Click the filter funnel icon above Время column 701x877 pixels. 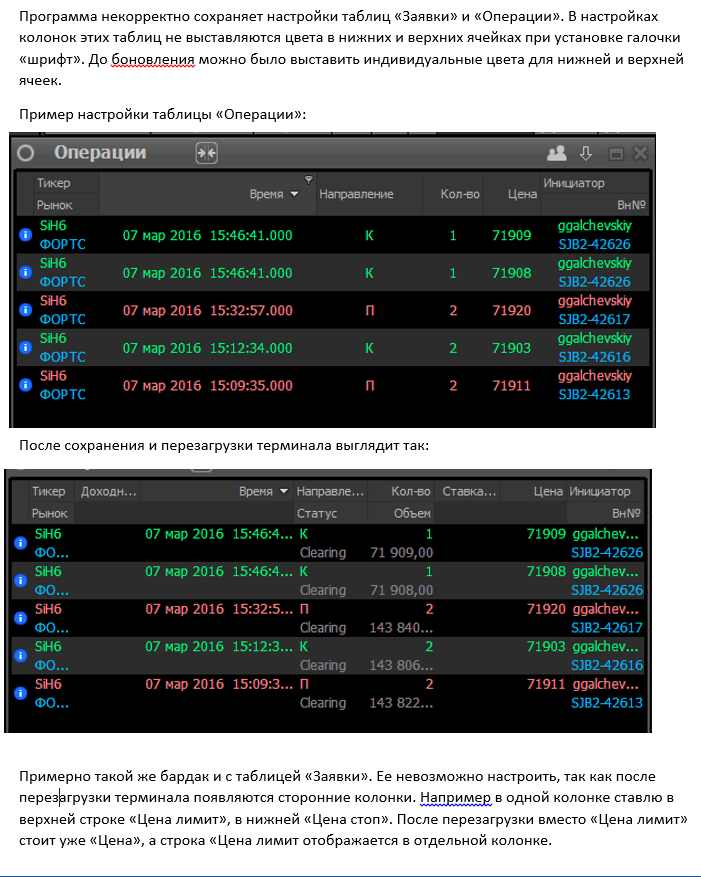click(x=308, y=180)
